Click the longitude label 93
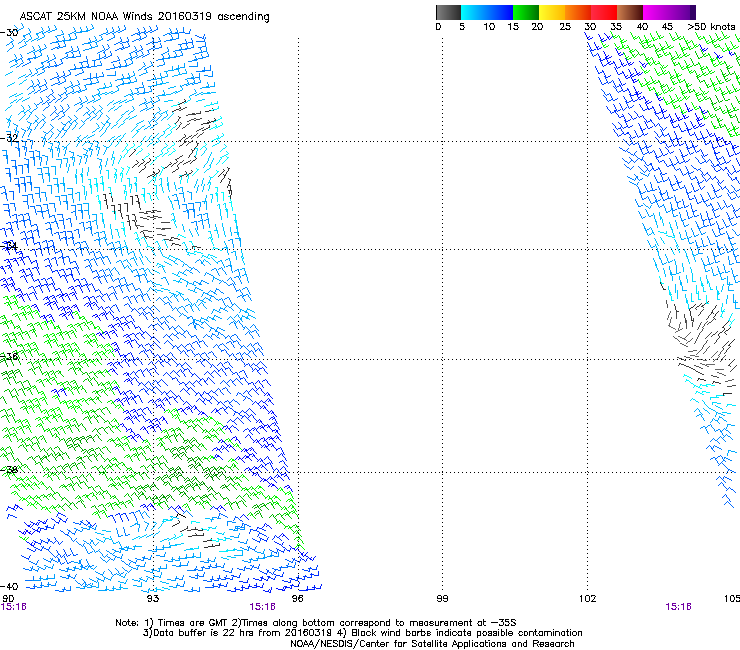The height and width of the screenshot is (650, 740). click(x=153, y=599)
